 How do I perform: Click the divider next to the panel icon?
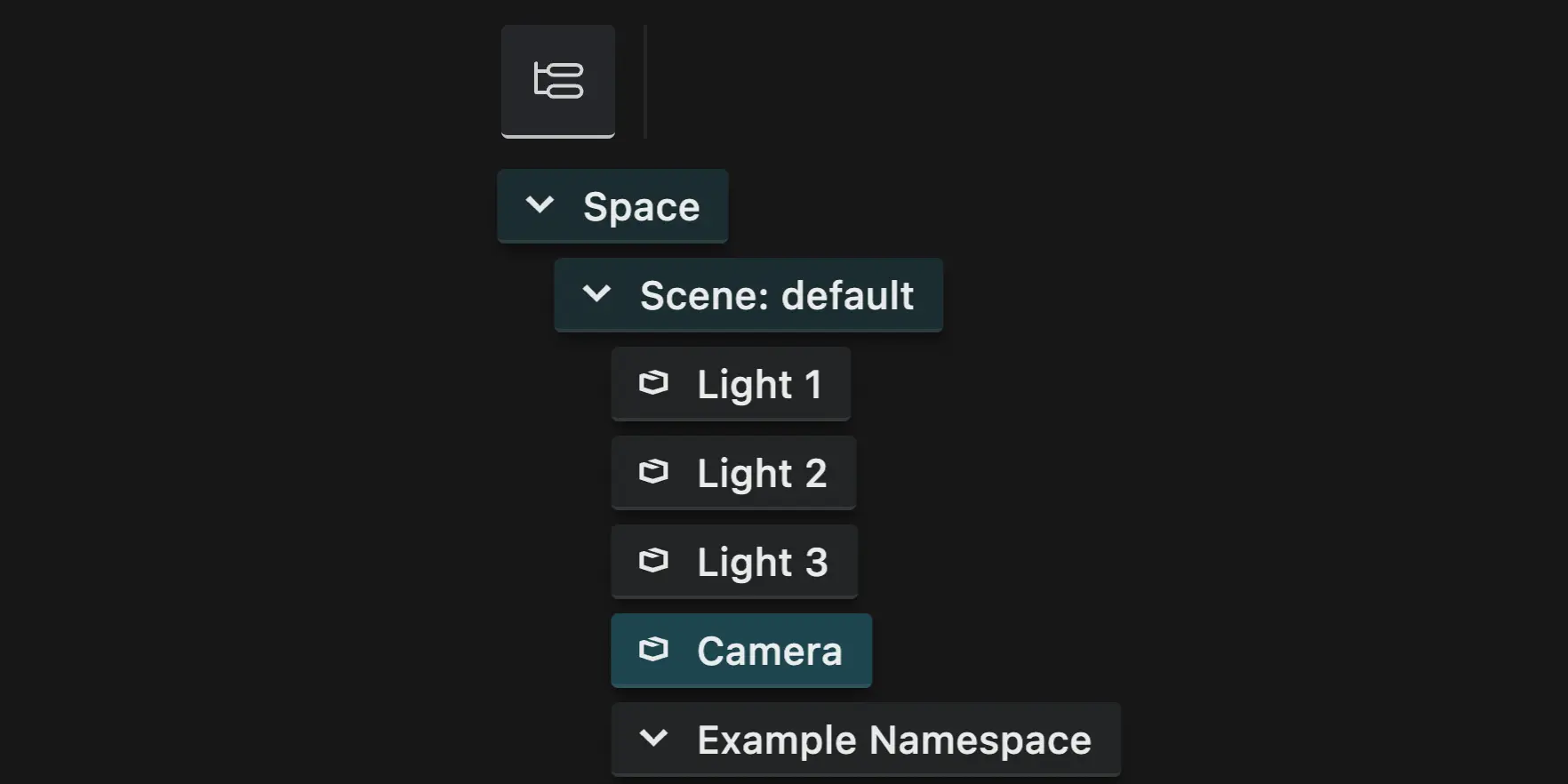644,80
